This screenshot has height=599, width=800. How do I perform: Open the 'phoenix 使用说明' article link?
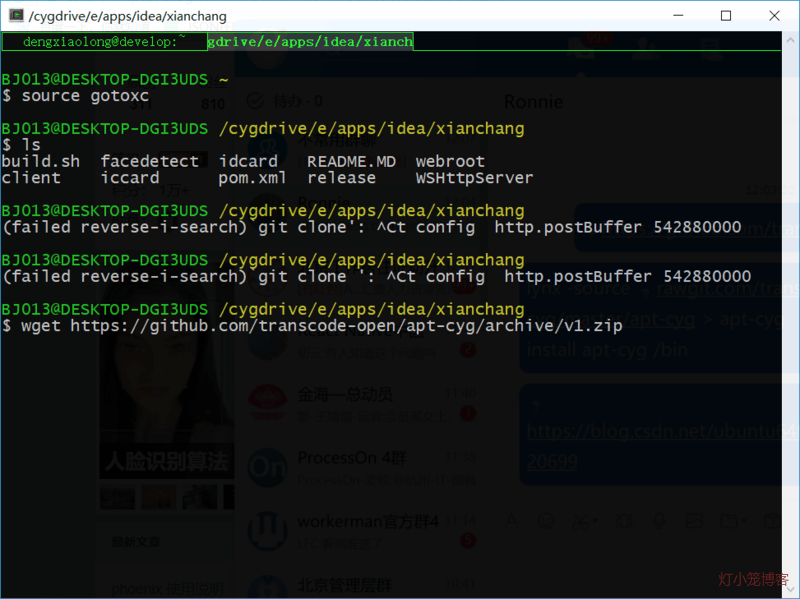click(x=167, y=589)
